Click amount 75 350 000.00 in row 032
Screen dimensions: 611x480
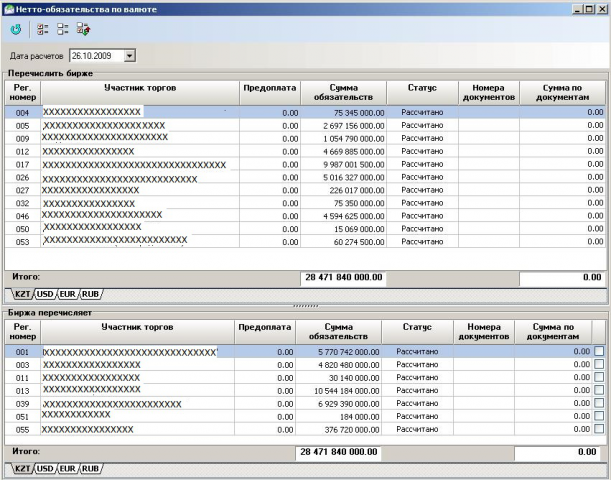point(359,203)
